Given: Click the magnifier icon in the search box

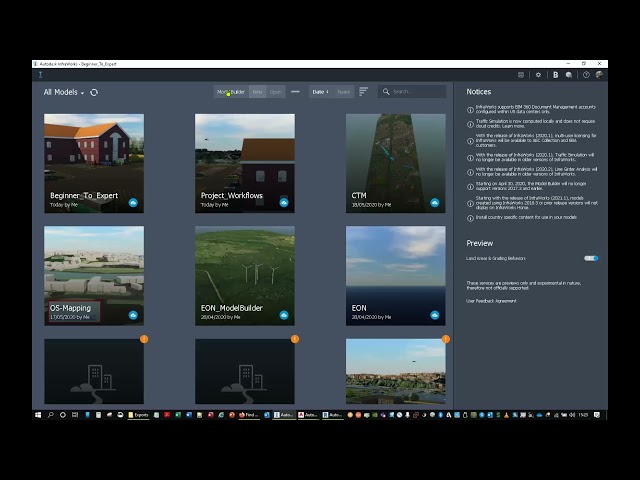Looking at the screenshot, I should (x=386, y=92).
